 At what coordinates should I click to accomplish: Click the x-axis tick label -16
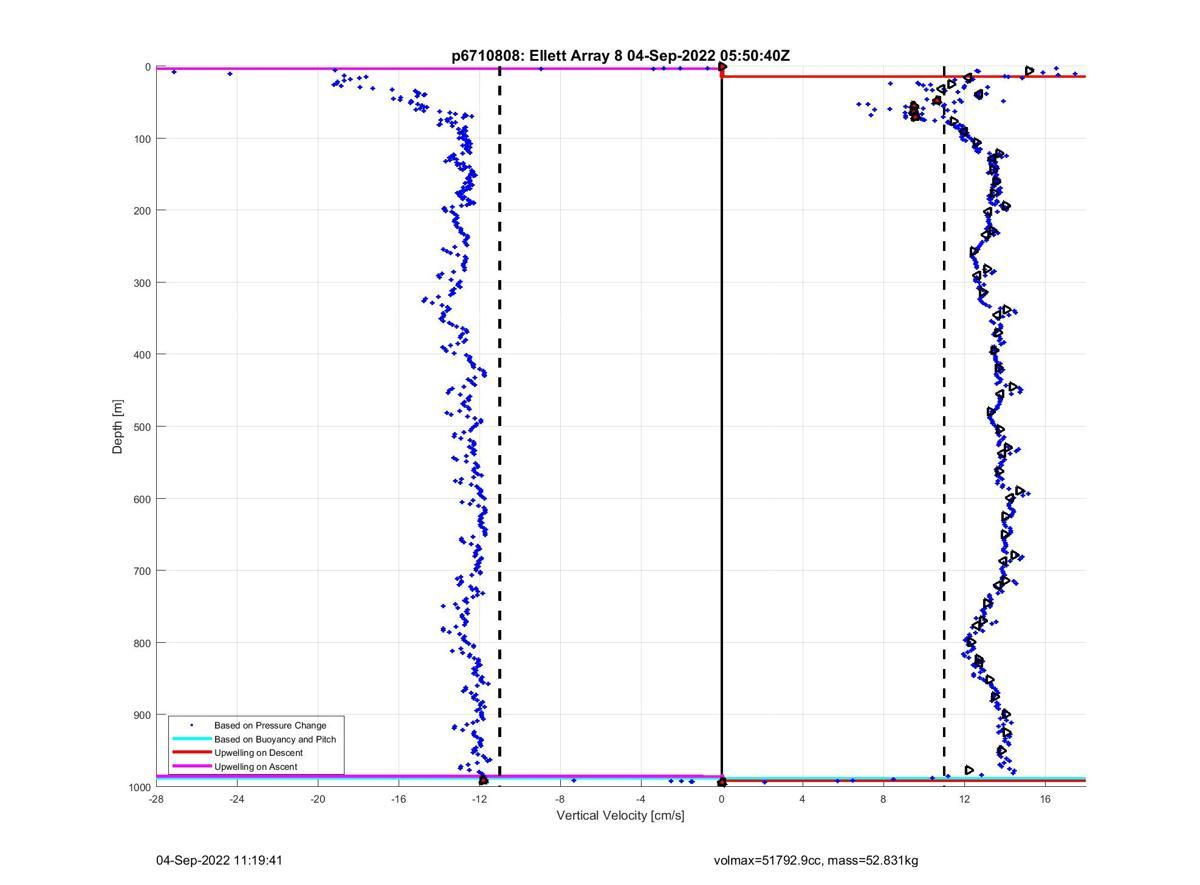(x=398, y=799)
